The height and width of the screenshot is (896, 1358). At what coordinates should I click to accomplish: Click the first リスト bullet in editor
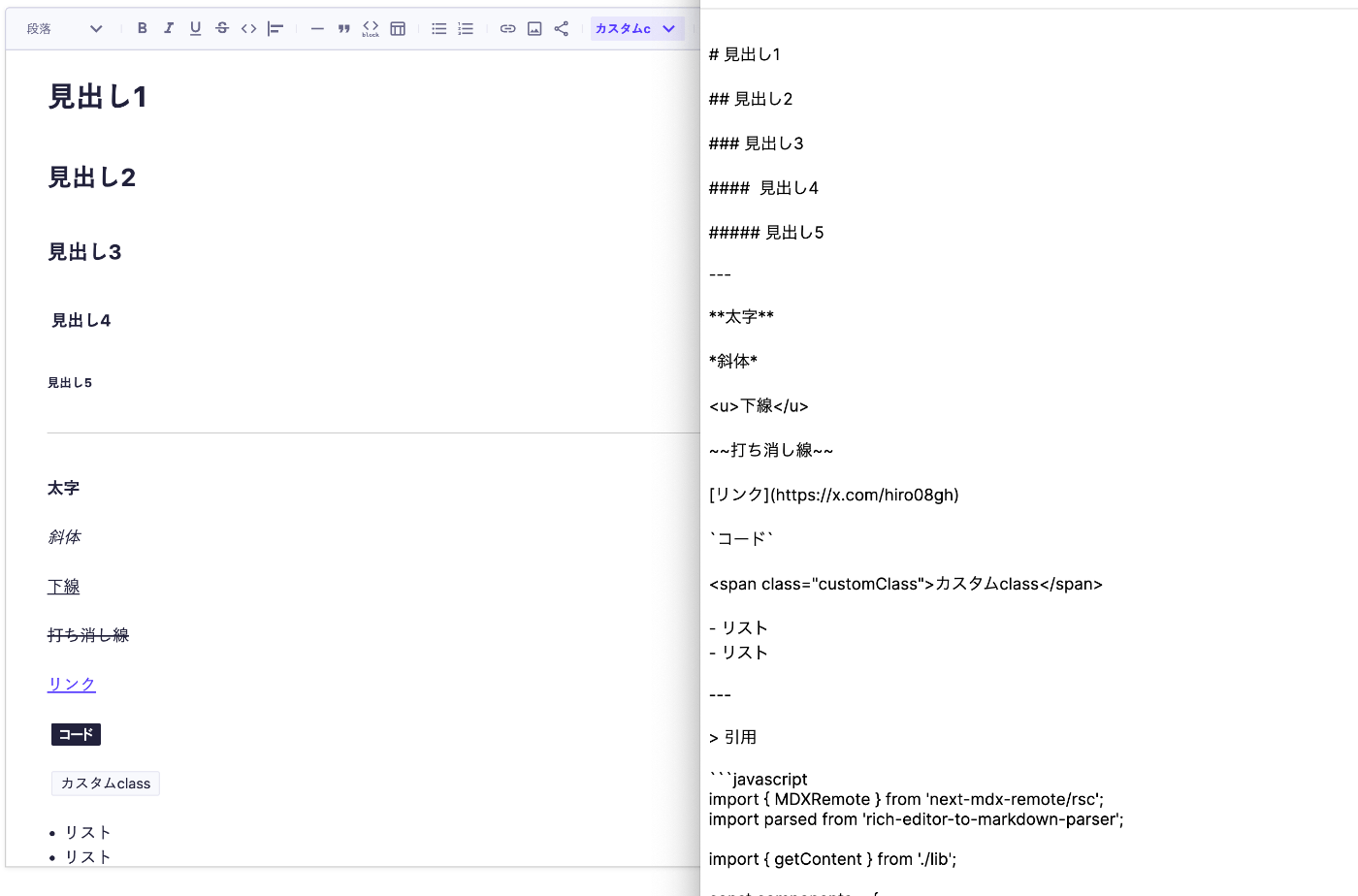88,832
